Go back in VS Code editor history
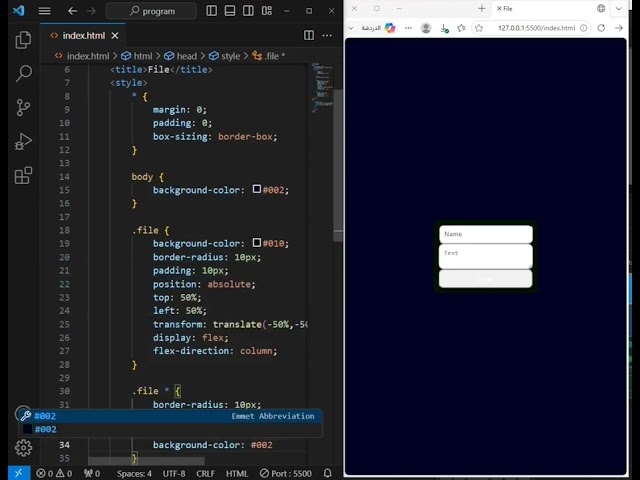Image resolution: width=640 pixels, height=480 pixels. [x=72, y=11]
